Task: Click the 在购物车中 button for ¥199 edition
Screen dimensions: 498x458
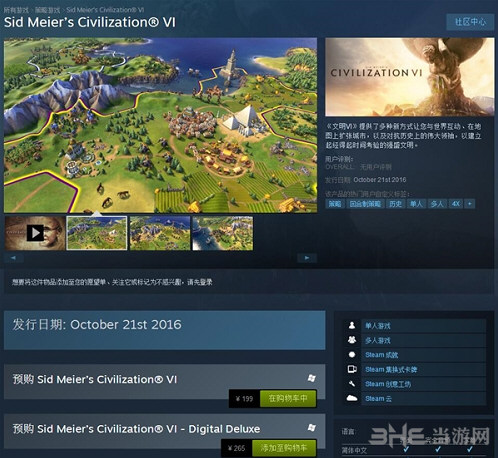Action: pyautogui.click(x=288, y=398)
